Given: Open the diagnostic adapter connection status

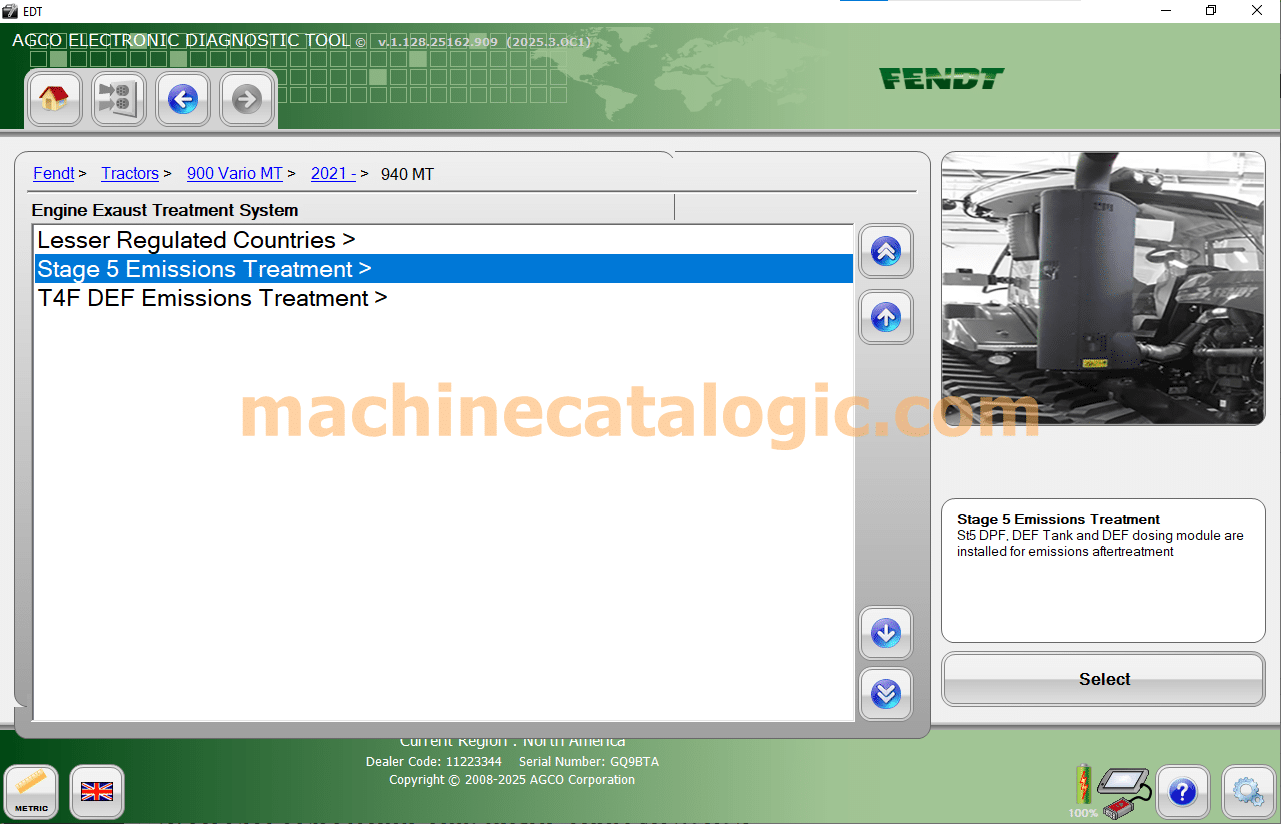Looking at the screenshot, I should (1124, 793).
